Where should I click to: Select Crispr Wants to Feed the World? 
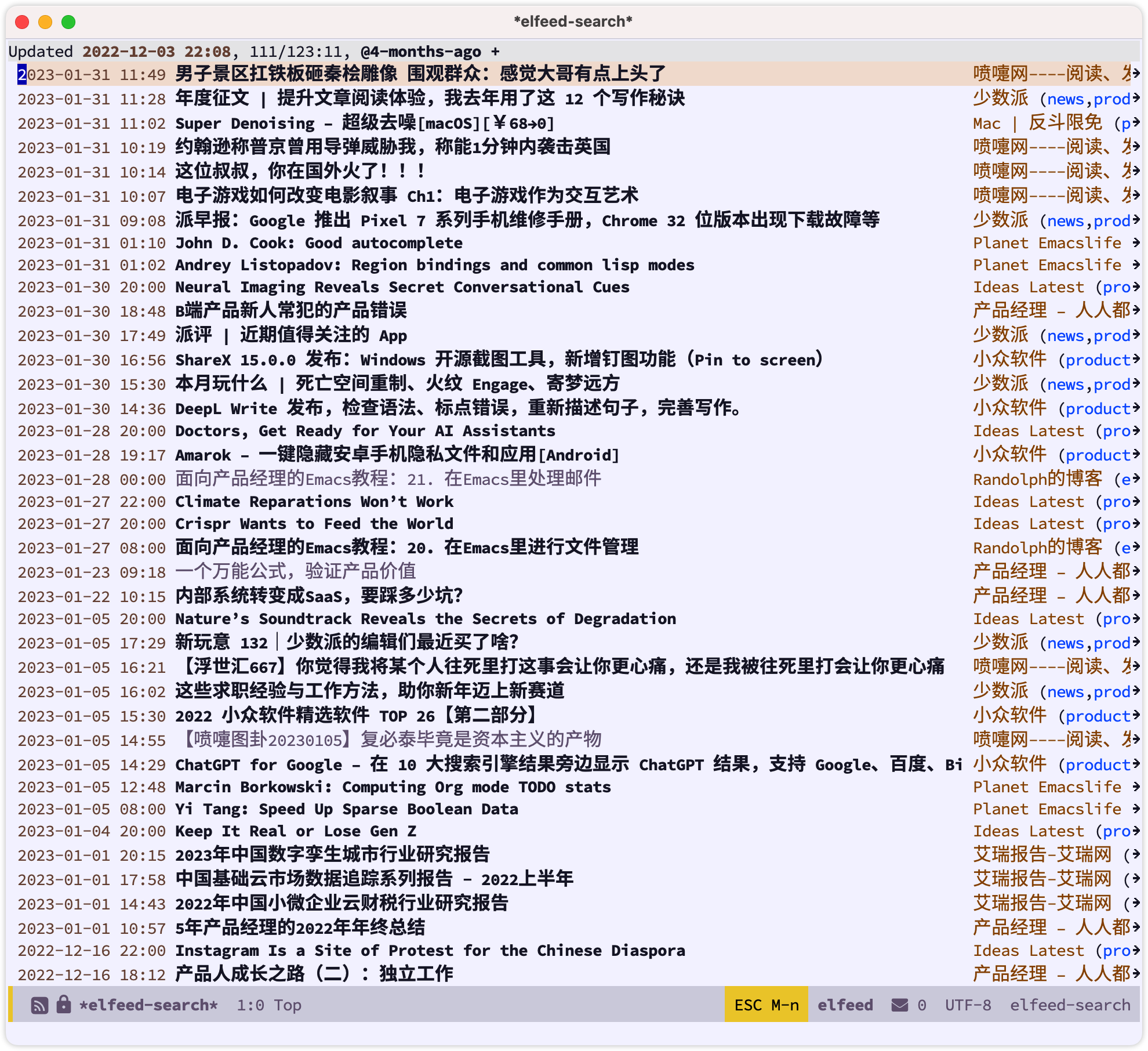point(314,524)
